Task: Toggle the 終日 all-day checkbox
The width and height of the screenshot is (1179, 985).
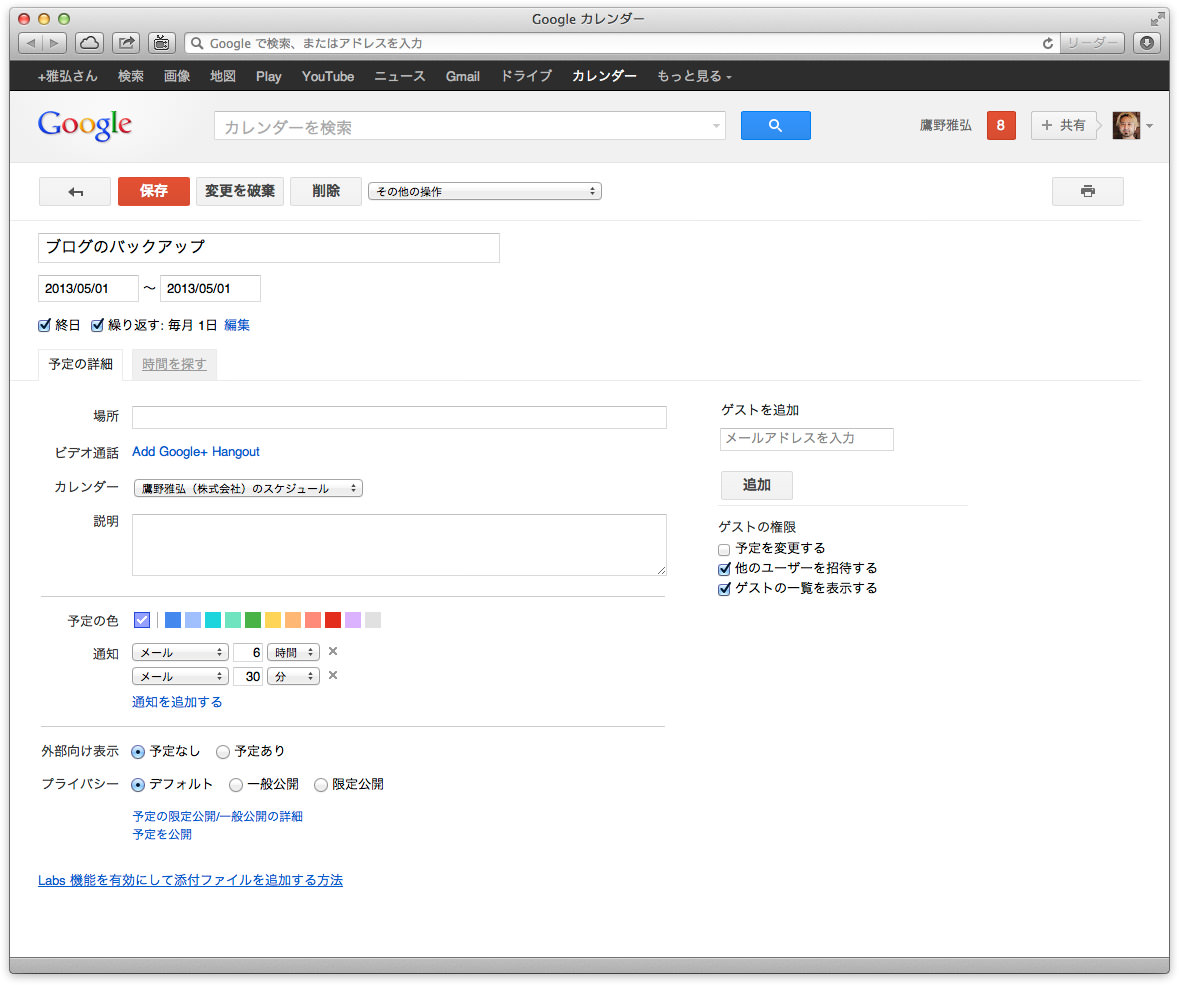Action: click(44, 326)
